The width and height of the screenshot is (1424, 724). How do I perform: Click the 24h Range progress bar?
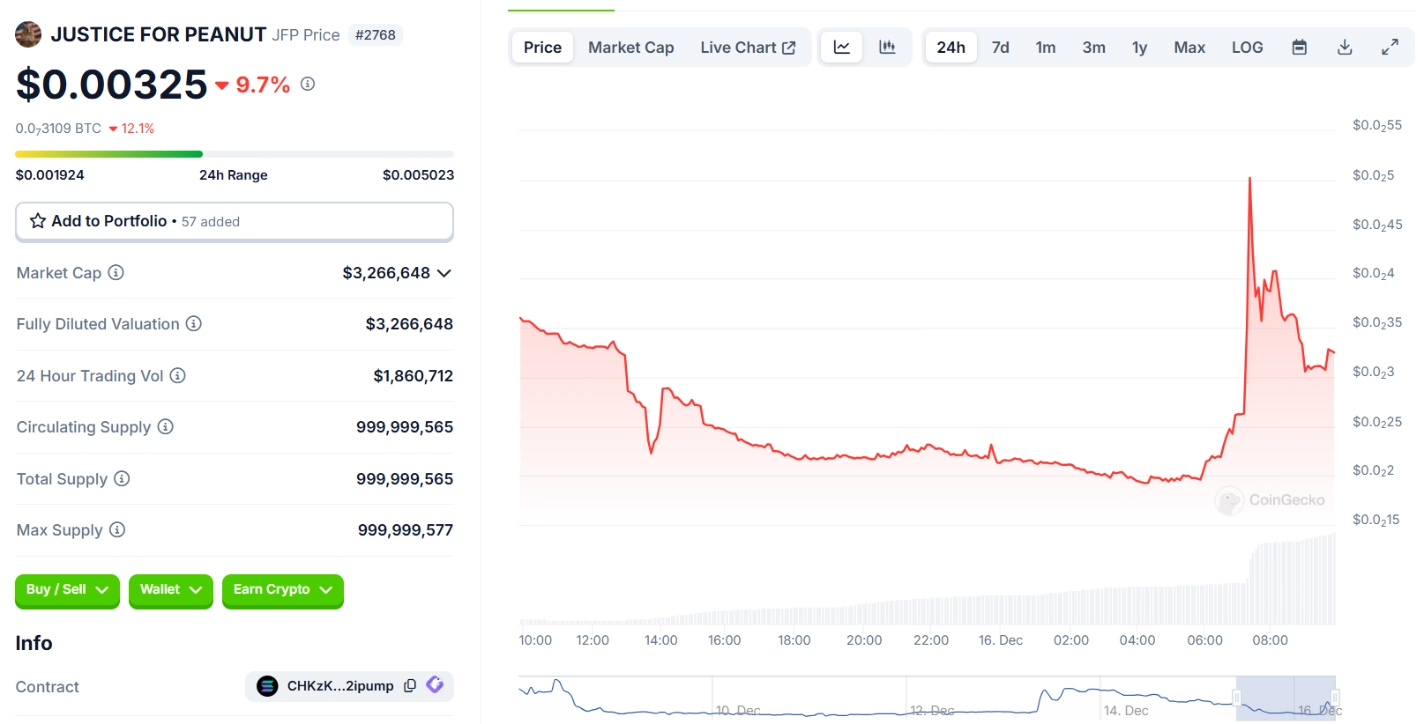234,154
